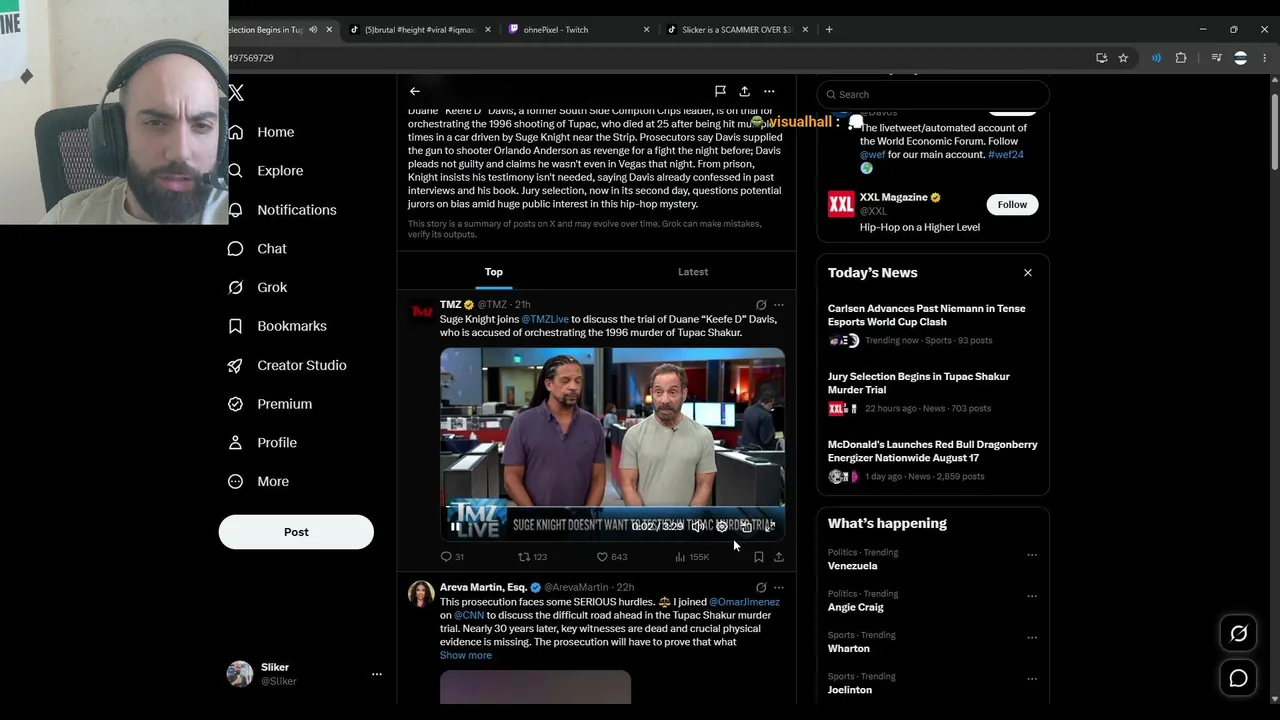Mute the TMZ video volume

[x=698, y=527]
